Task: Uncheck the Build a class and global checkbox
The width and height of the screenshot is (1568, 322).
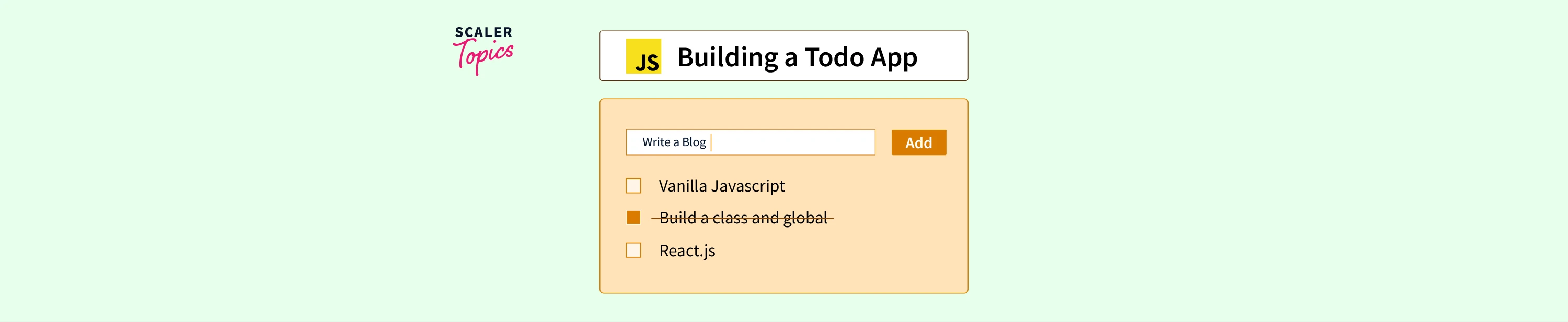Action: click(633, 218)
